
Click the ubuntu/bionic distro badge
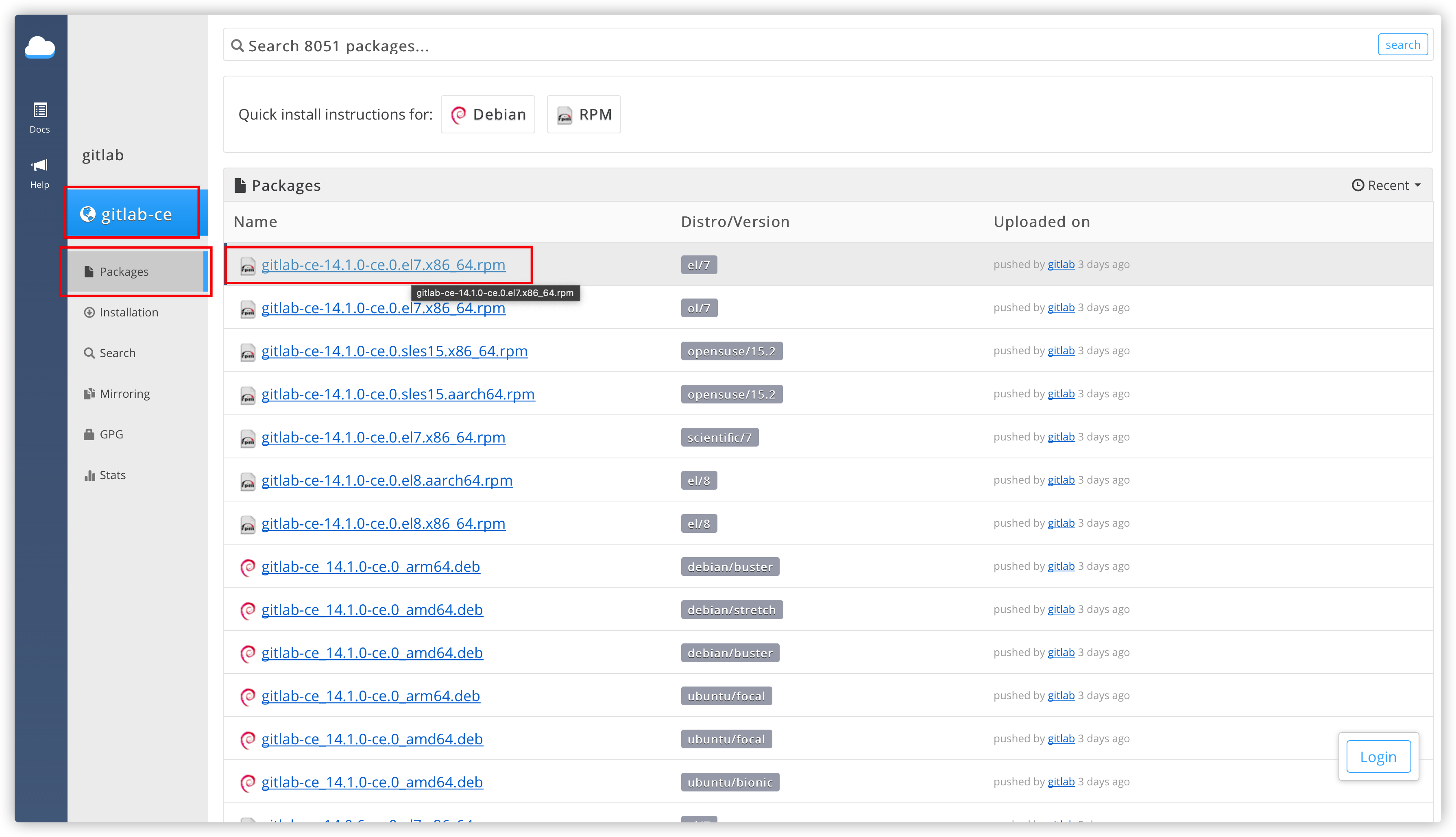coord(730,783)
